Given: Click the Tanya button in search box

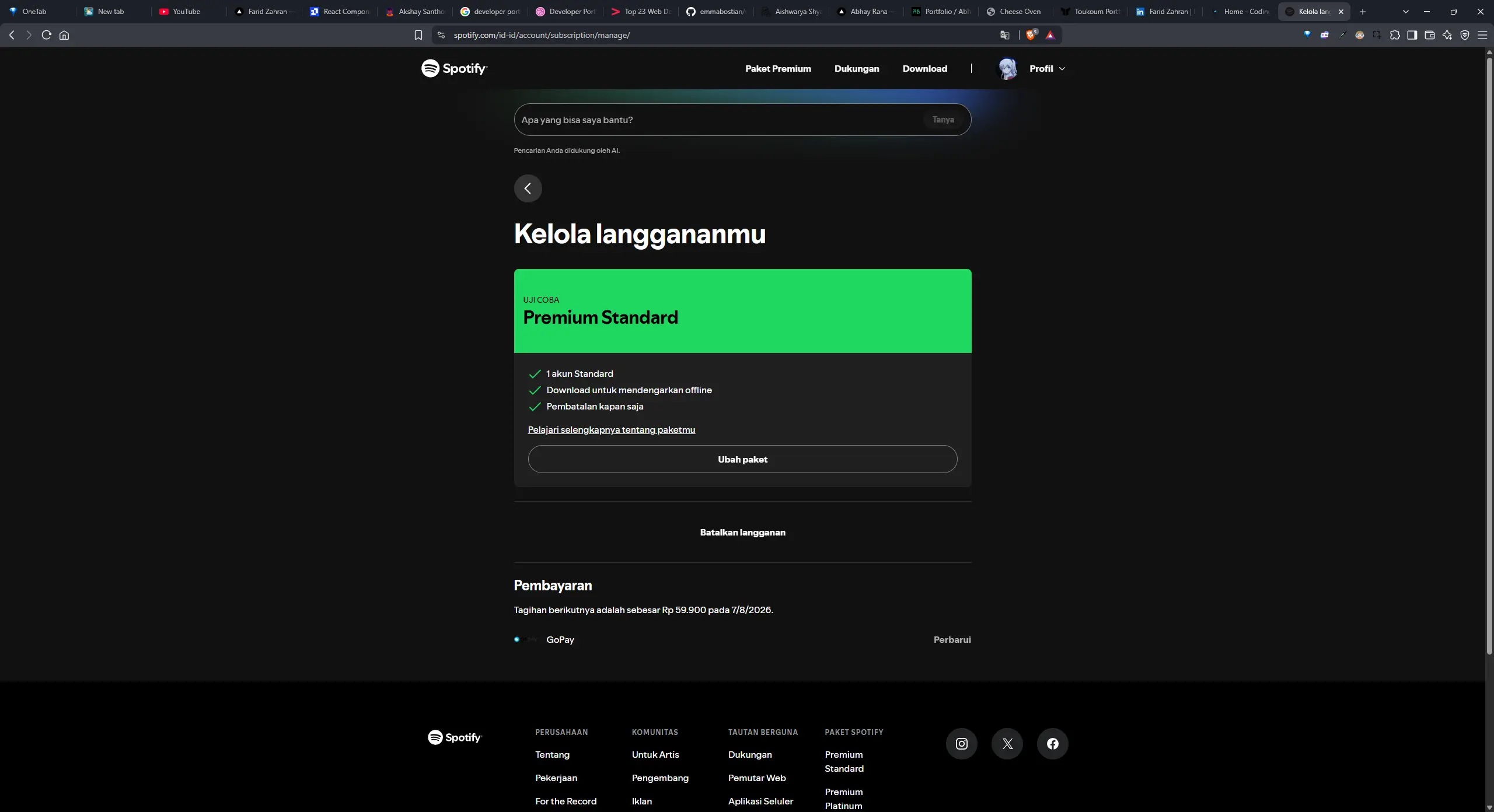Looking at the screenshot, I should (943, 120).
